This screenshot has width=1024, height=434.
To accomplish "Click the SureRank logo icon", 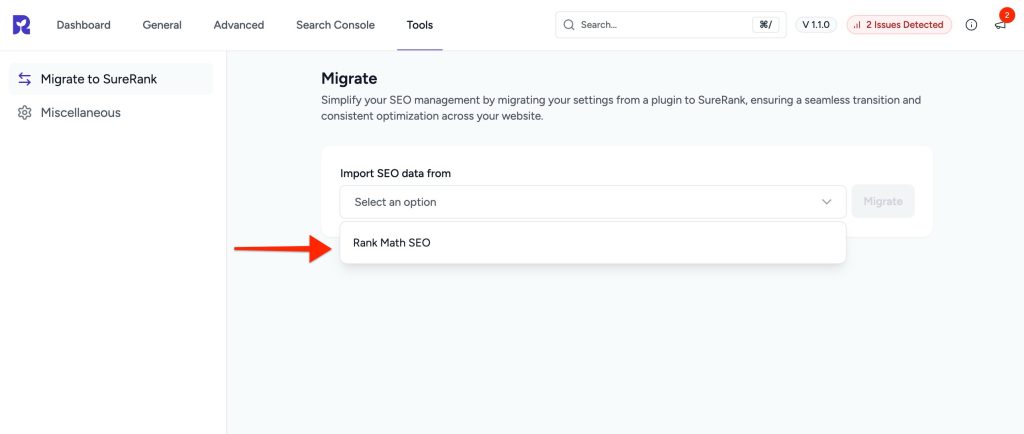I will tap(22, 25).
